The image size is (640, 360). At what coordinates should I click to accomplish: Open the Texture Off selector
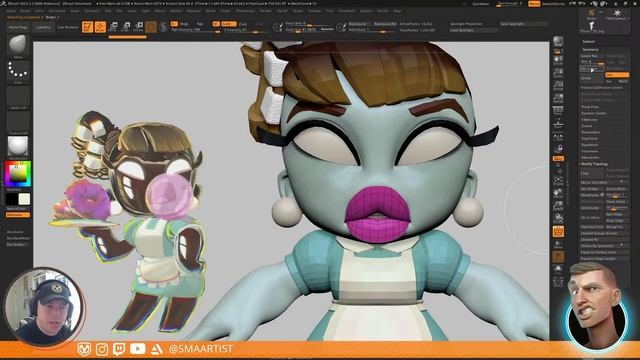(x=18, y=122)
